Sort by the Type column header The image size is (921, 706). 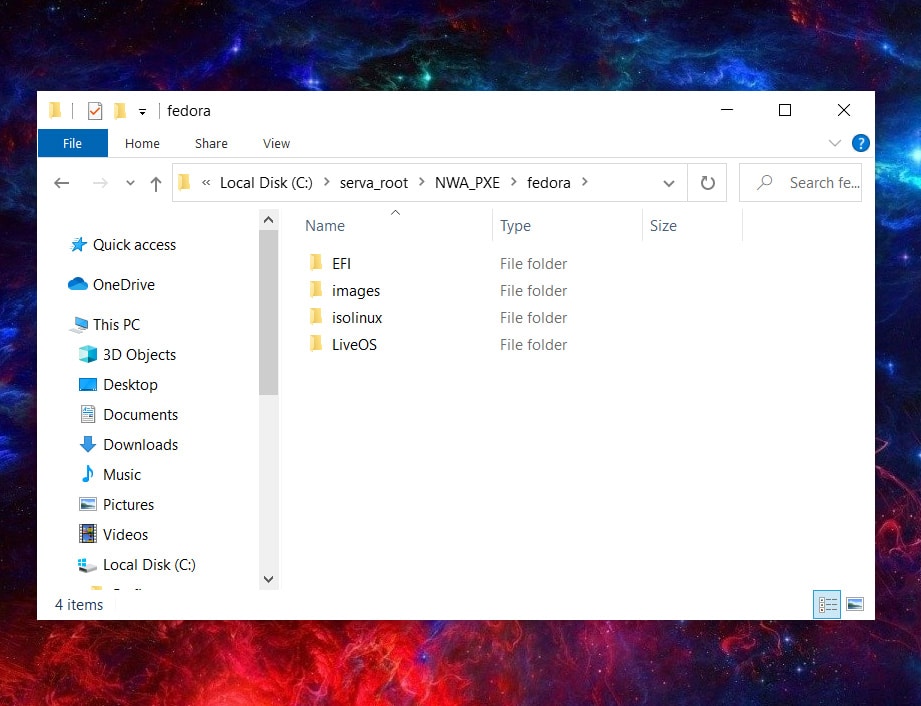click(515, 226)
